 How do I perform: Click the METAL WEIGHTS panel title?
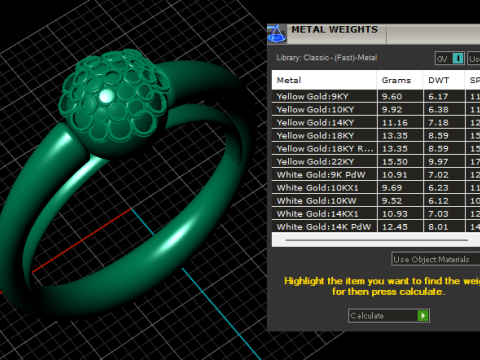(x=335, y=30)
